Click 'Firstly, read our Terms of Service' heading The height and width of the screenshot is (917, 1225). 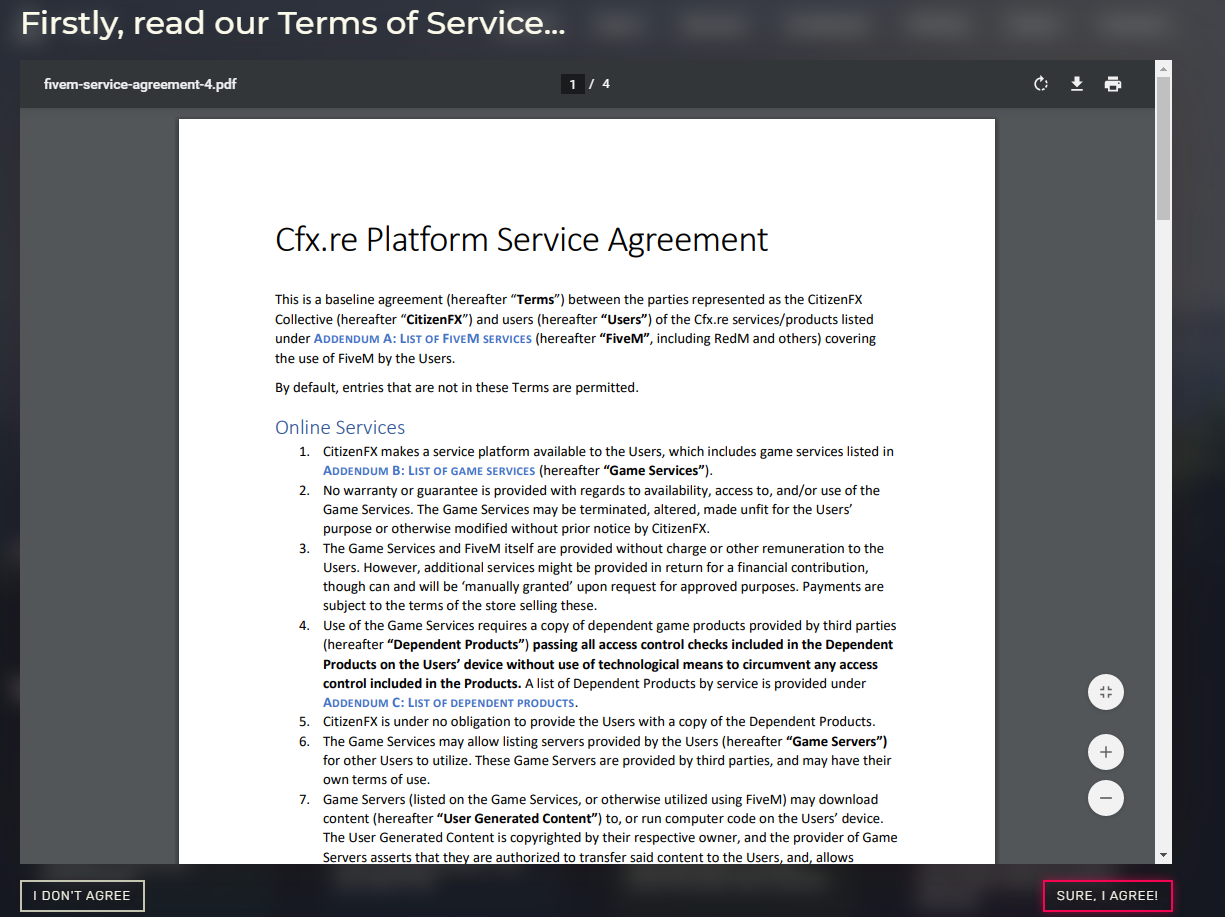293,24
